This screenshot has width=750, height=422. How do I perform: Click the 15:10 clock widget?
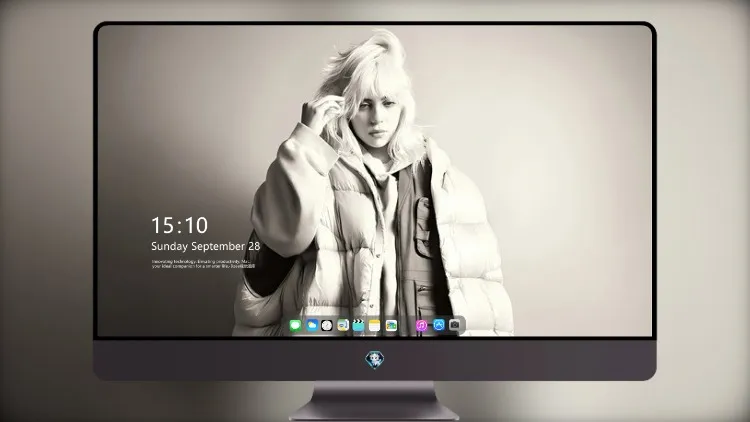[179, 225]
